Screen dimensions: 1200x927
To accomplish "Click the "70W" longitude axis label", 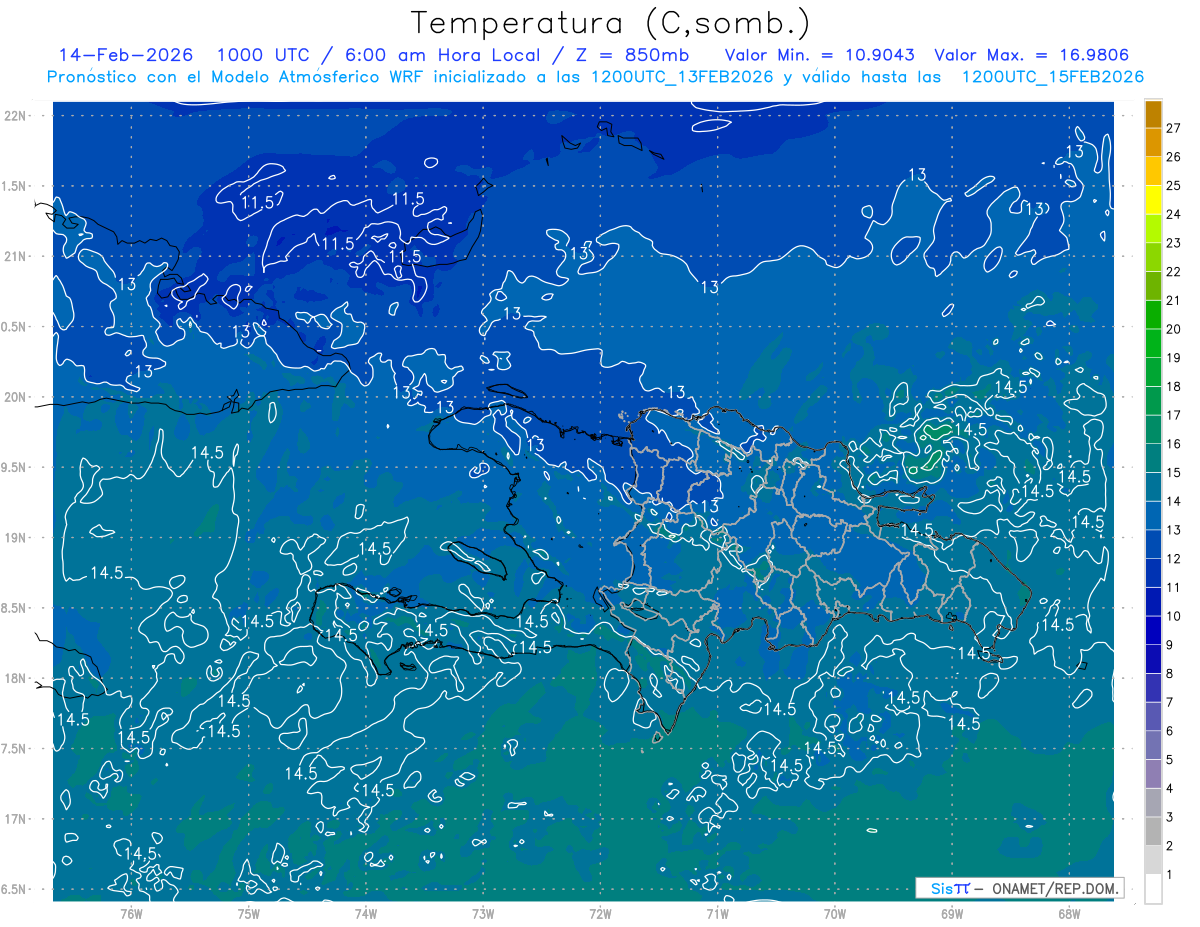I will [x=834, y=913].
